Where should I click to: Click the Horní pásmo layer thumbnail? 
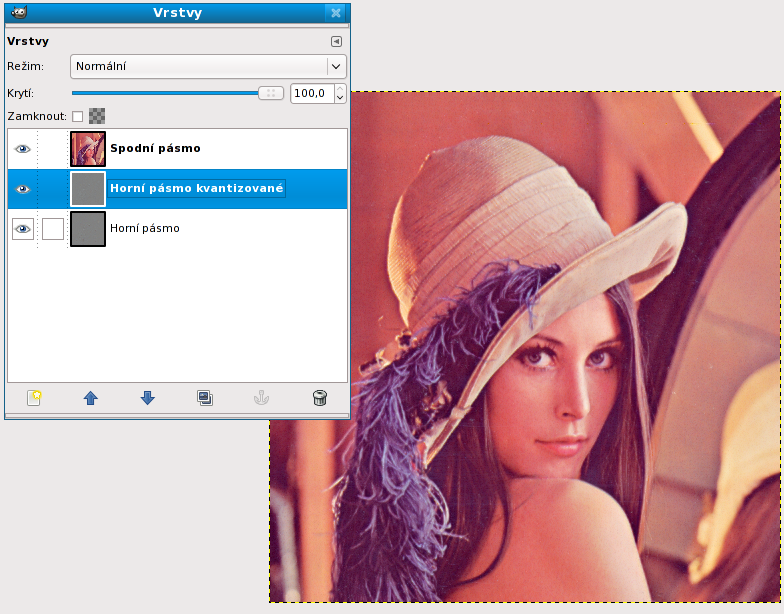tap(88, 229)
